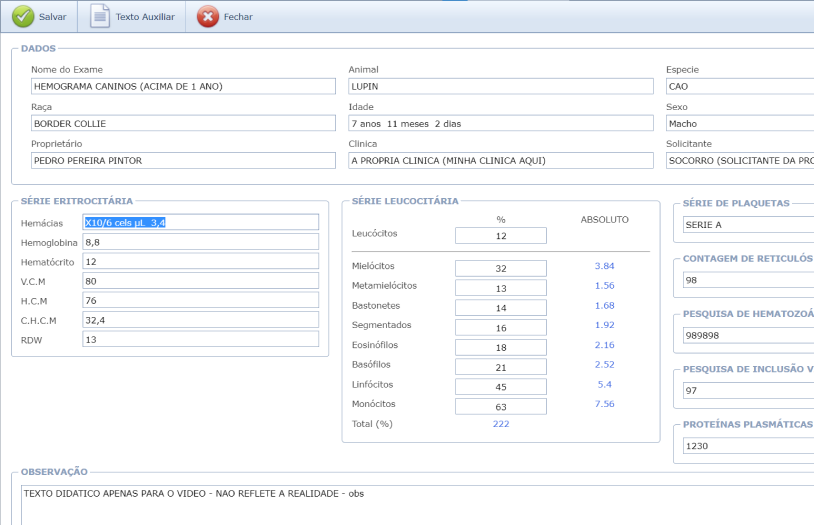Focus the Monócitos percentage box
The width and height of the screenshot is (814, 525).
pos(501,407)
